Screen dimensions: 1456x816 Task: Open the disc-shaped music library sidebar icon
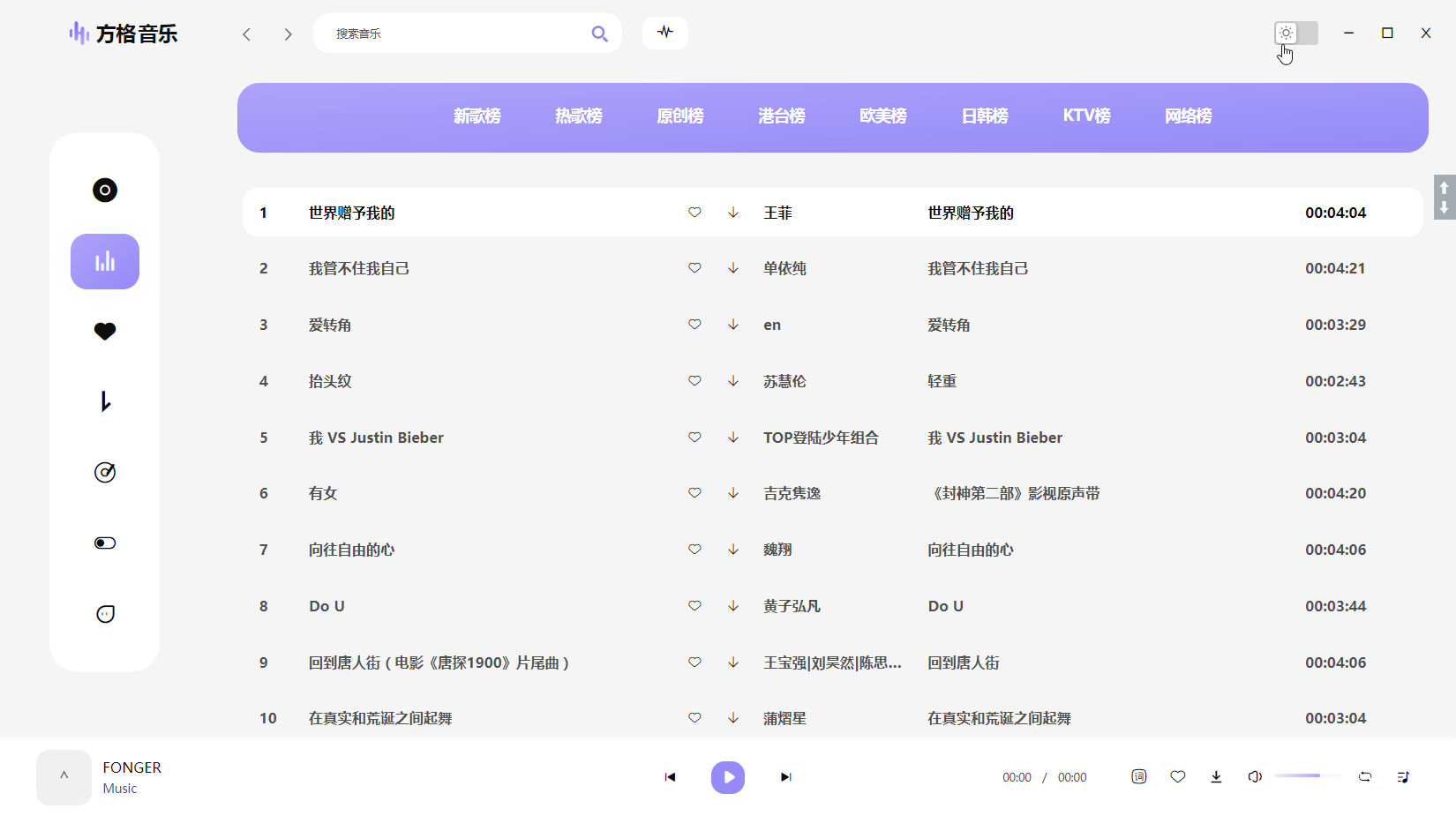point(105,191)
